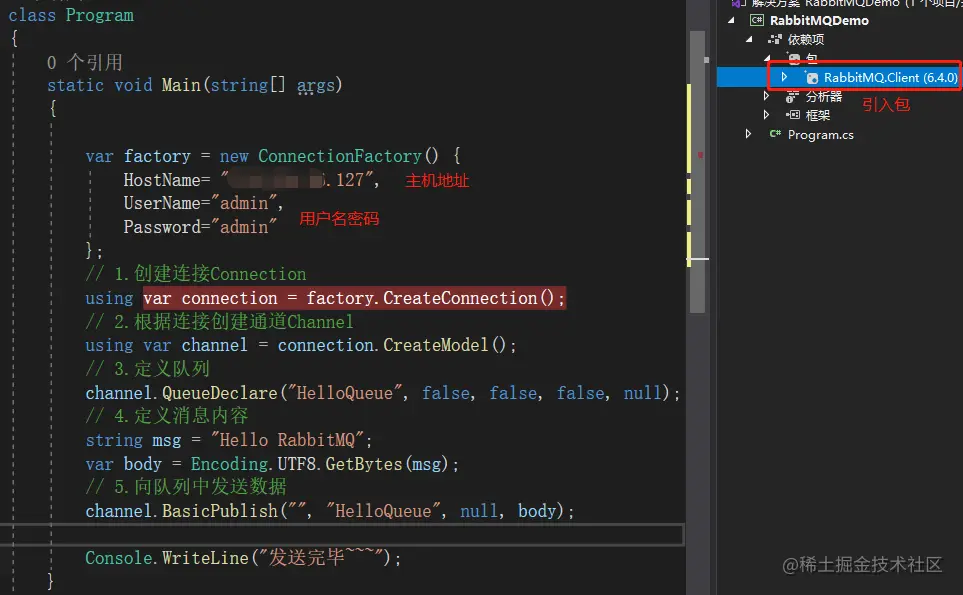Click the red breakpoint mark in the scrollbar
This screenshot has height=595, width=963.
(x=700, y=155)
